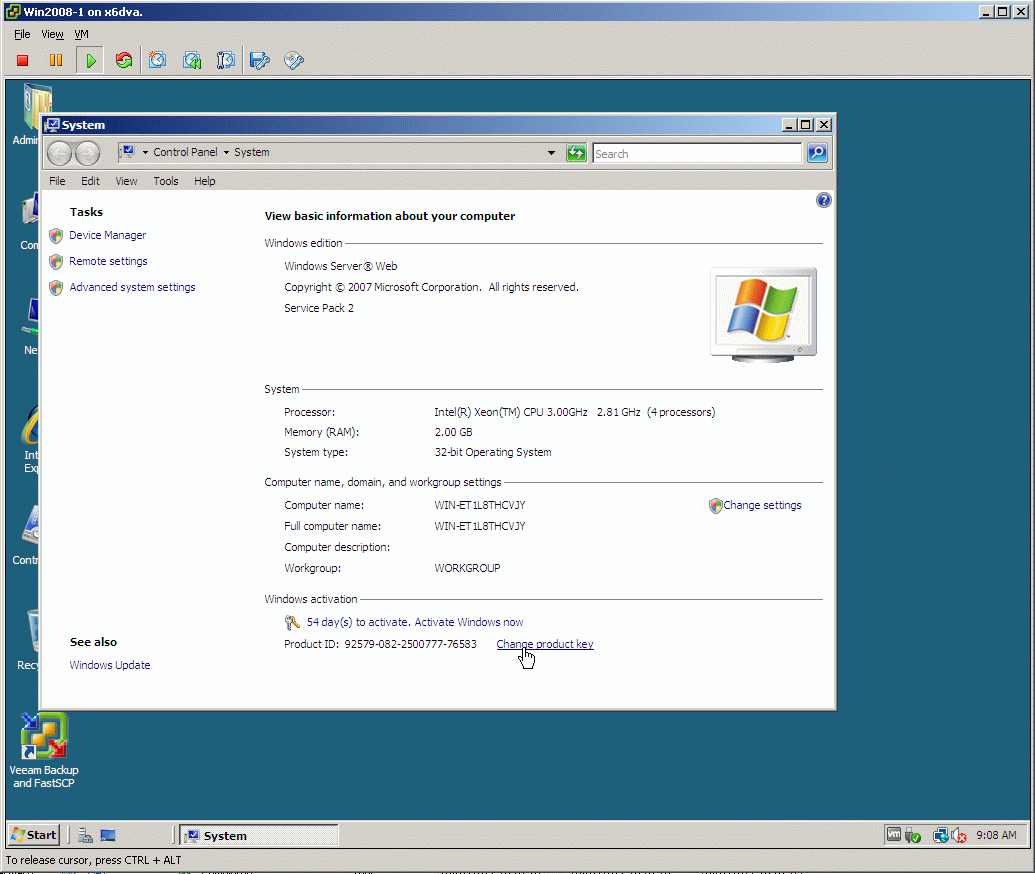Click the Change product key link
The width and height of the screenshot is (1035, 874).
point(545,644)
